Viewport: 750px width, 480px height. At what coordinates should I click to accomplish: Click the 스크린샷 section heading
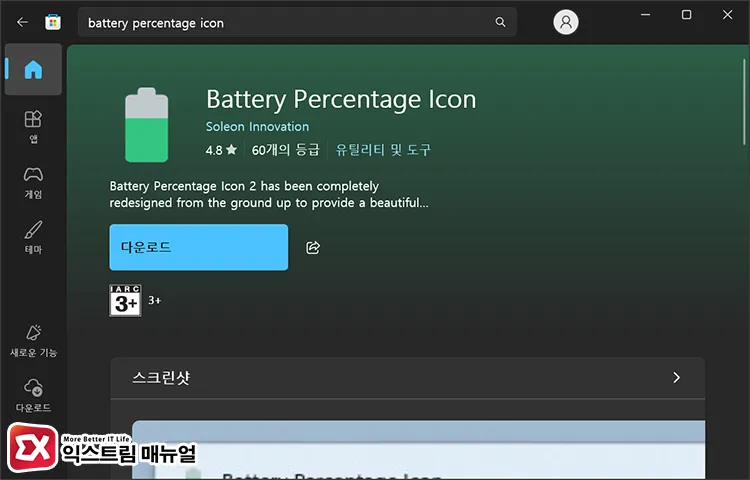(x=161, y=378)
